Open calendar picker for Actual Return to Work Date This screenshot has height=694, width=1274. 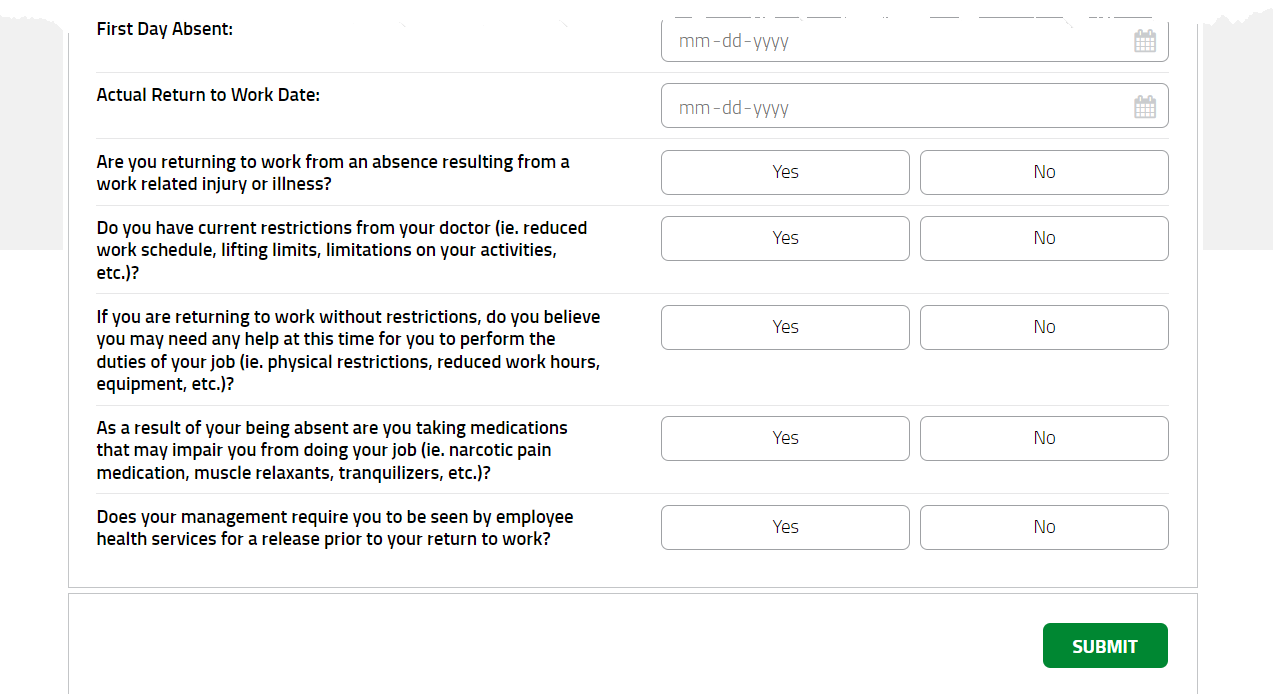[x=1145, y=107]
